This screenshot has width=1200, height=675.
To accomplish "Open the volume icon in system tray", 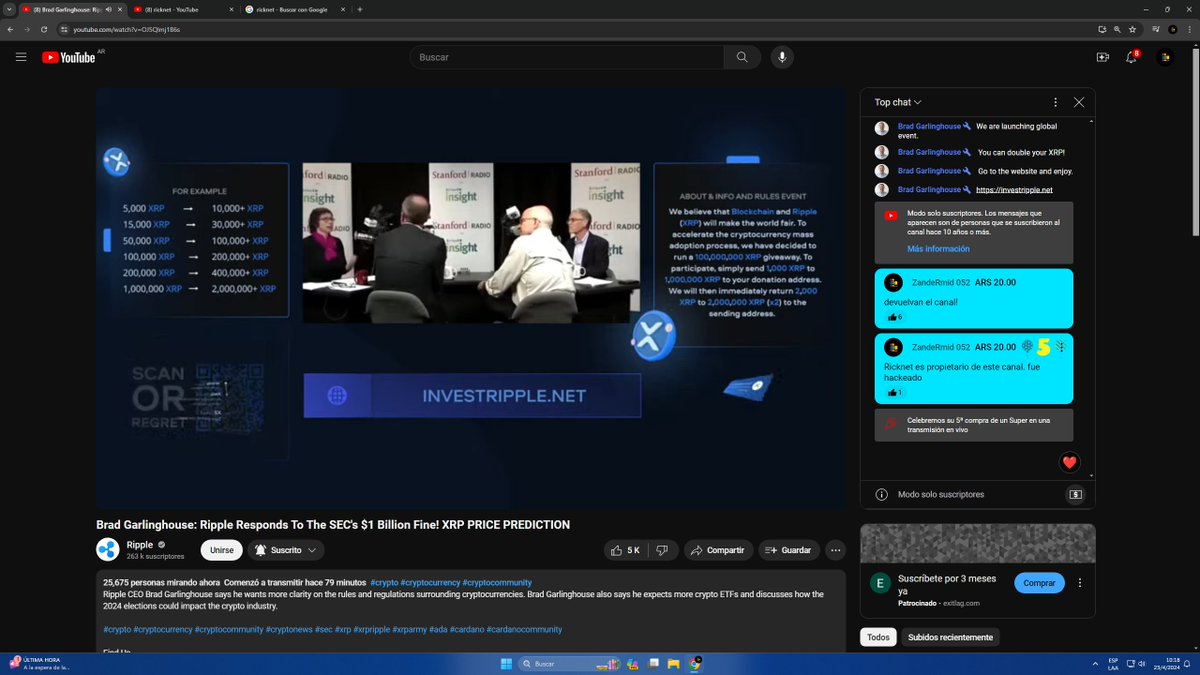I will tap(1141, 663).
